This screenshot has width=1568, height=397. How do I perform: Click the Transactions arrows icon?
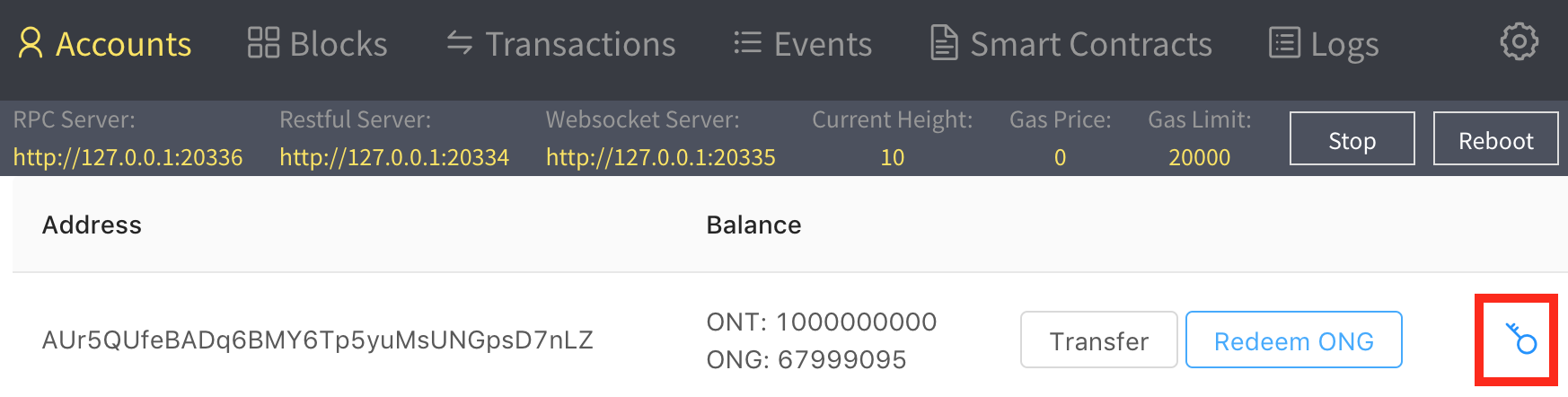(460, 43)
